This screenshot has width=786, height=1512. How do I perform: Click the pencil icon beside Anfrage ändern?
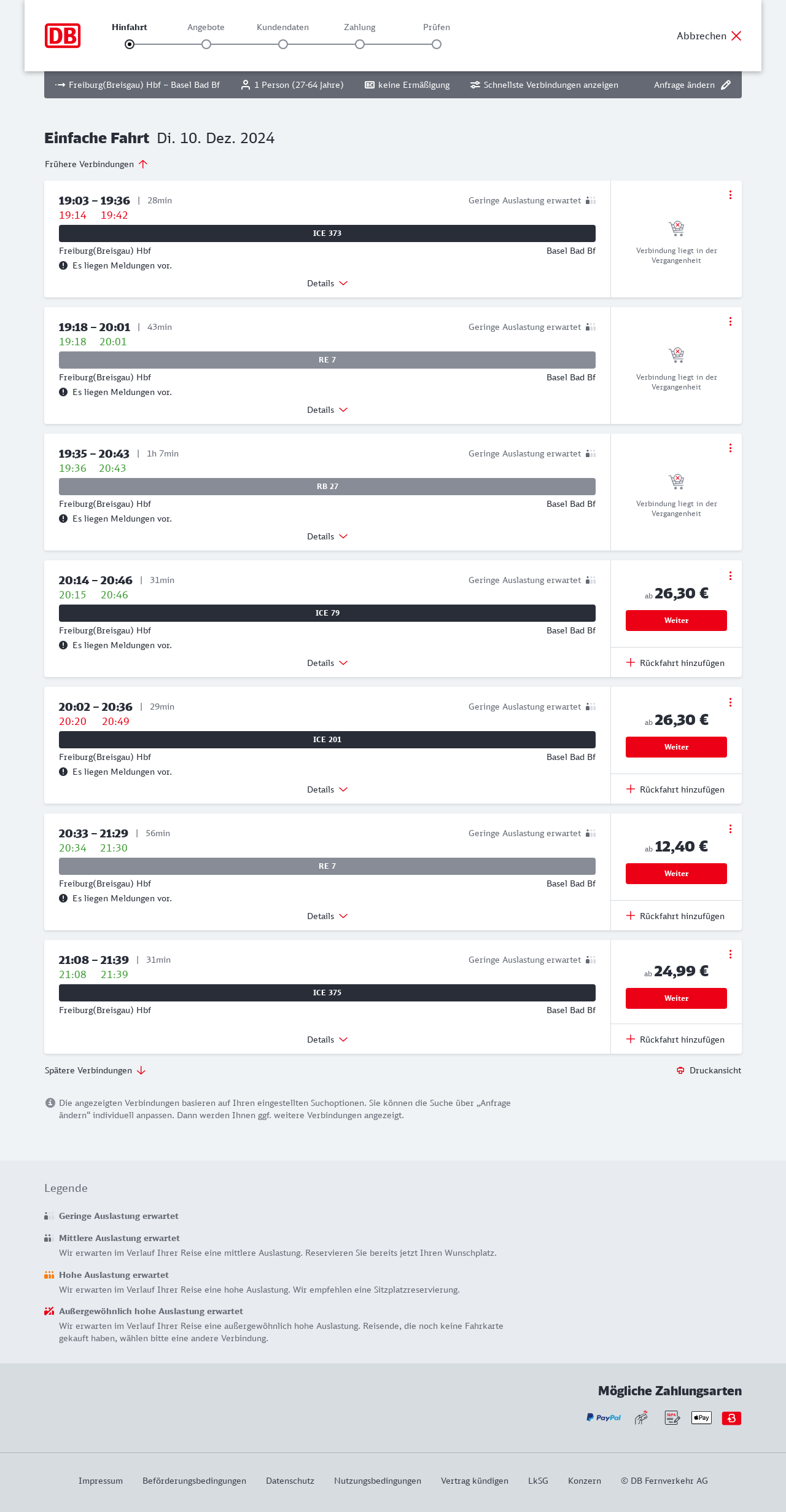coord(726,85)
